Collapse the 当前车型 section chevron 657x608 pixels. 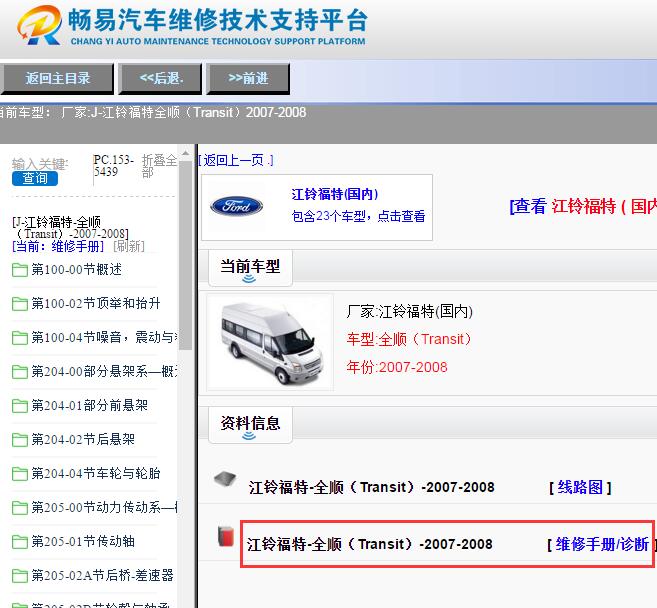[x=249, y=279]
